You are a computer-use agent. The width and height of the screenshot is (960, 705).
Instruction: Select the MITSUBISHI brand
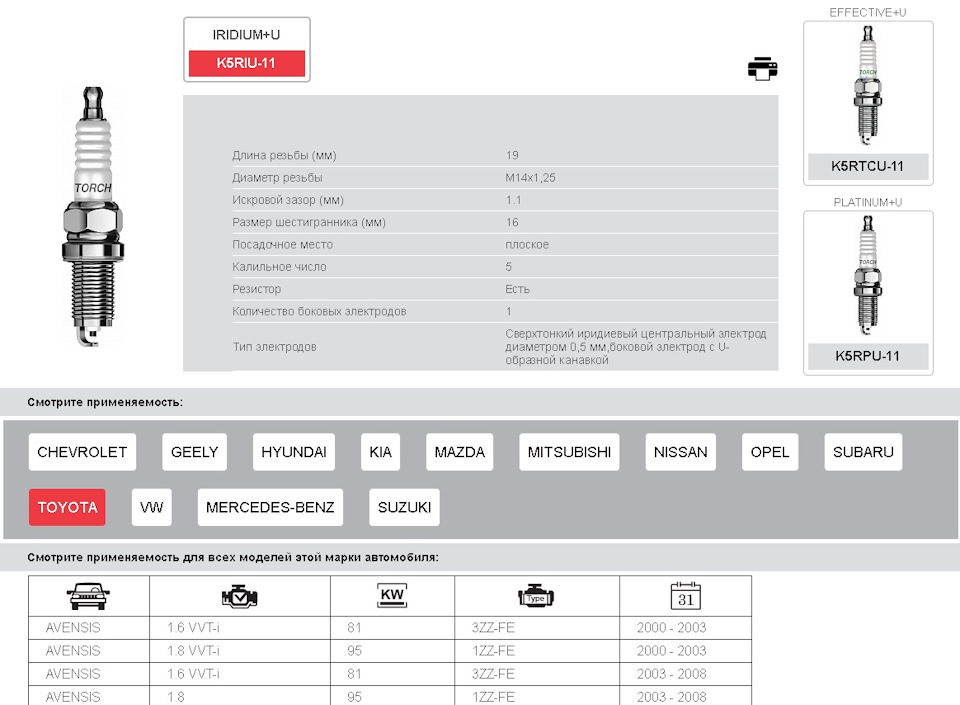[x=569, y=452]
